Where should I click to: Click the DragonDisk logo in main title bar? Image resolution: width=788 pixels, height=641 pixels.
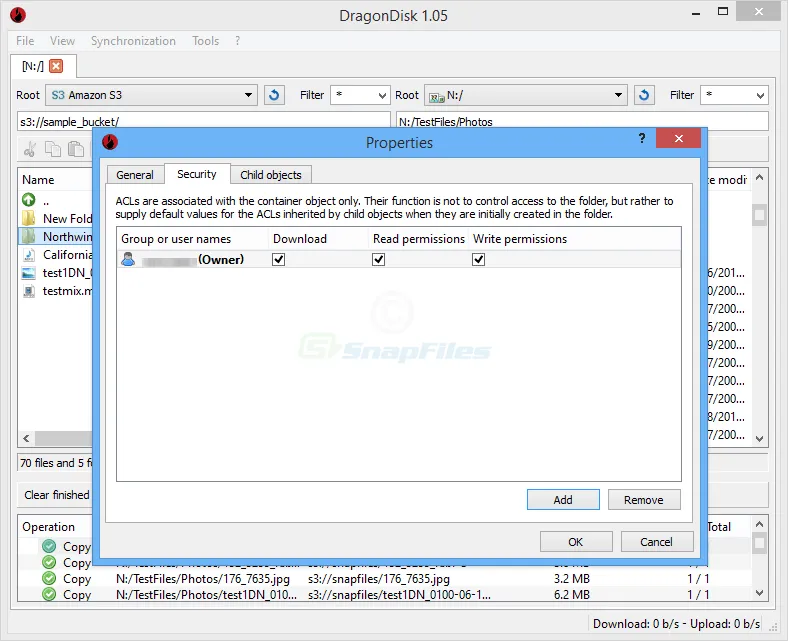pyautogui.click(x=18, y=15)
